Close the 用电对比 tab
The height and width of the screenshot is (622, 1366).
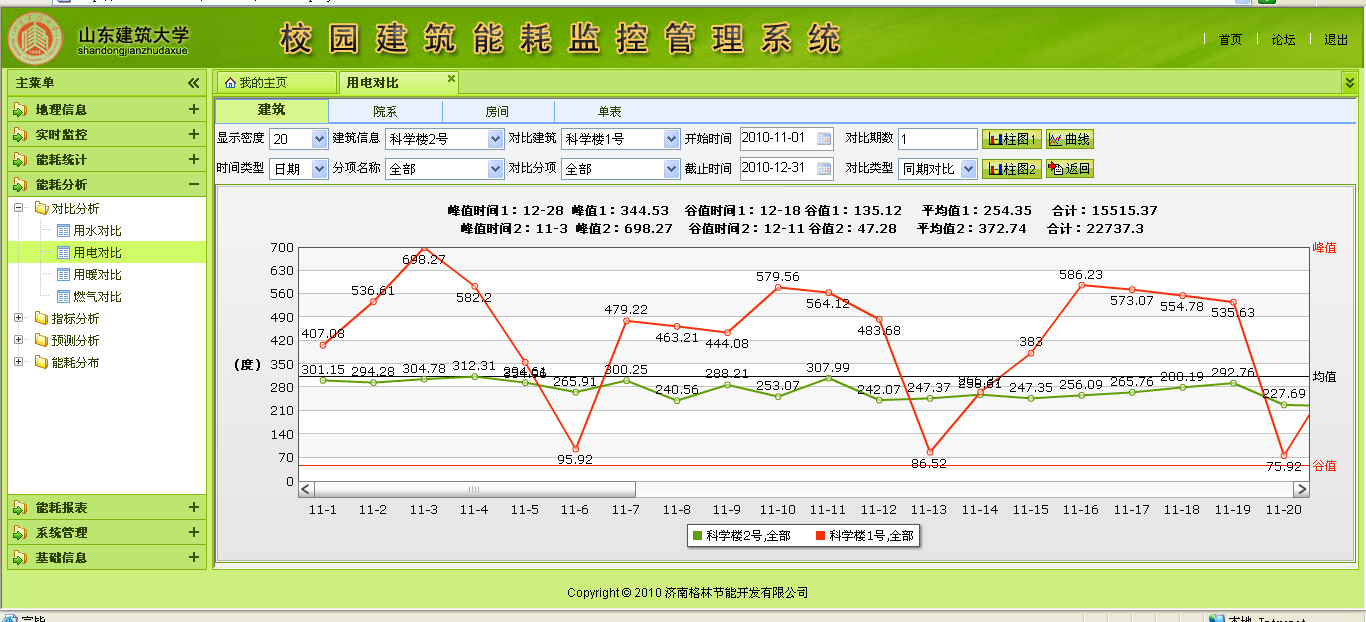point(451,78)
